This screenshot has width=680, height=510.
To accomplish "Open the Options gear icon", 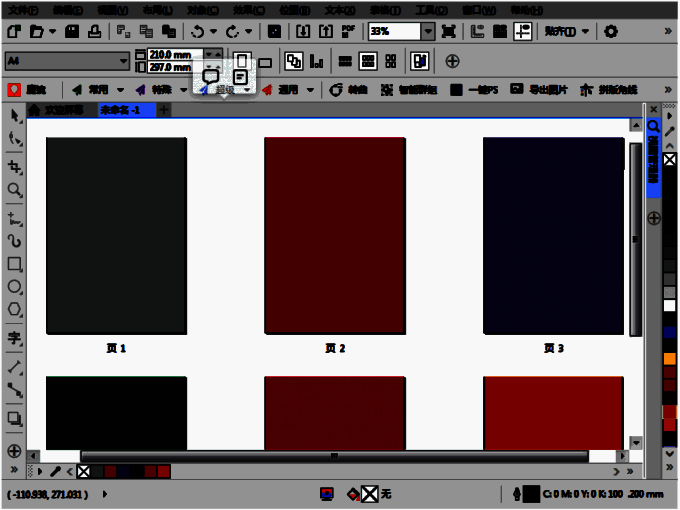I will (611, 32).
